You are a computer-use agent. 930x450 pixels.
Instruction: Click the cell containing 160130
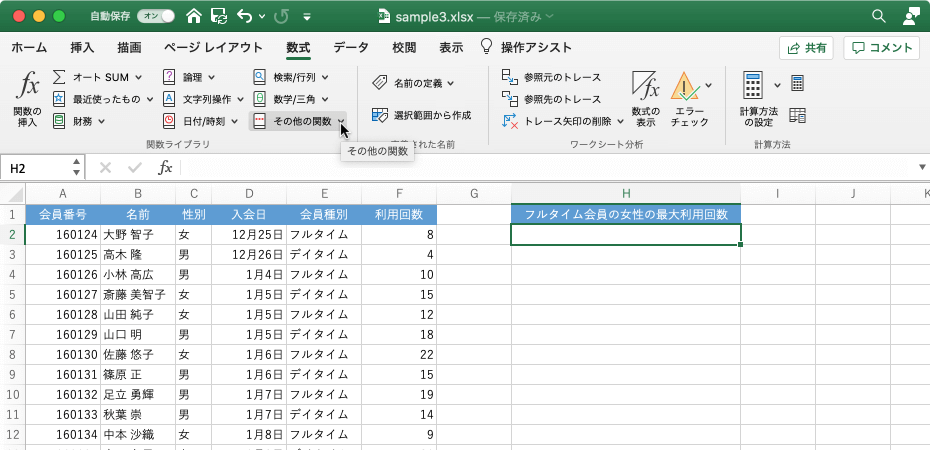tap(63, 355)
